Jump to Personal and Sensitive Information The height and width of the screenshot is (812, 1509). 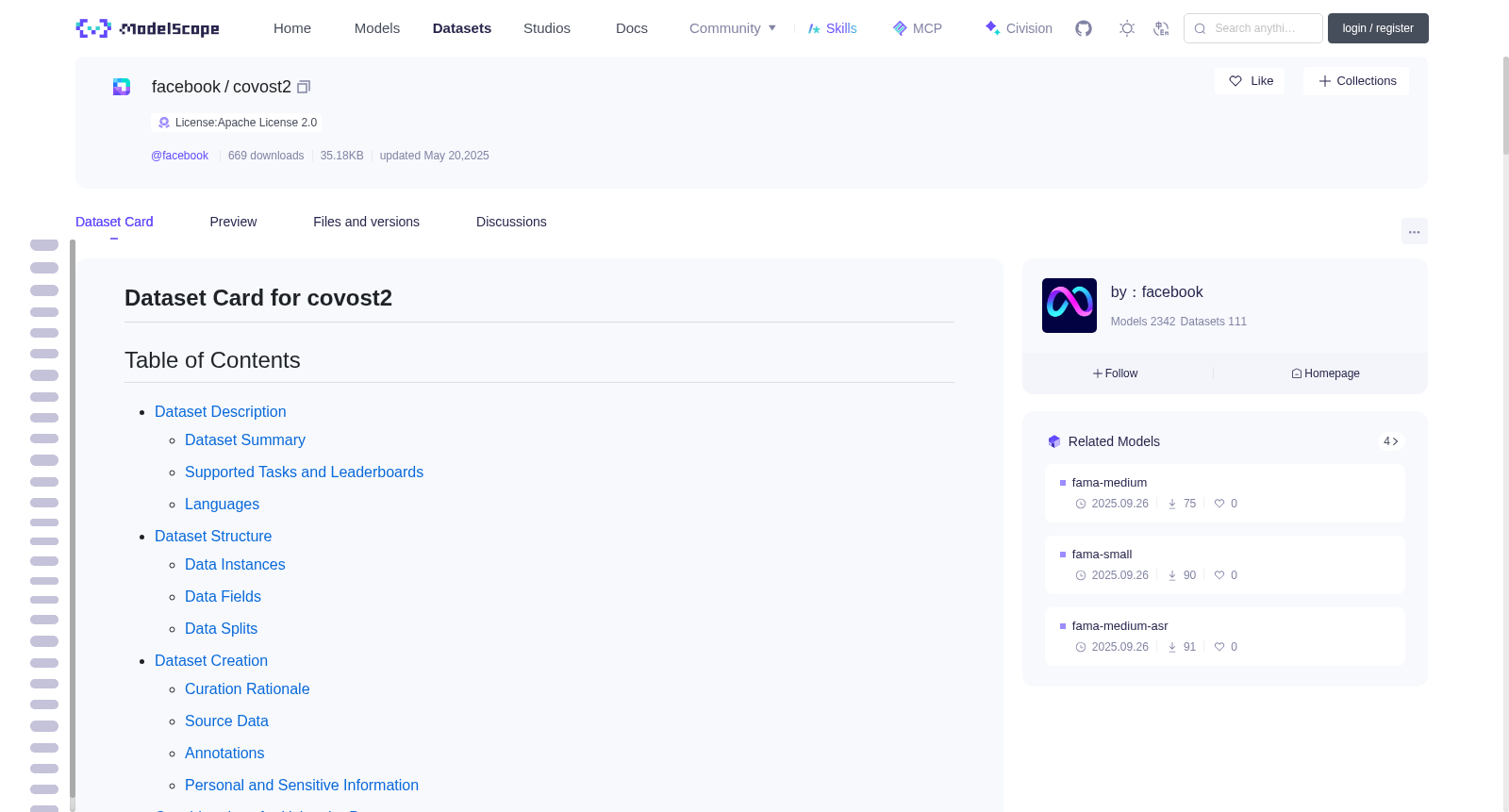pyautogui.click(x=302, y=786)
